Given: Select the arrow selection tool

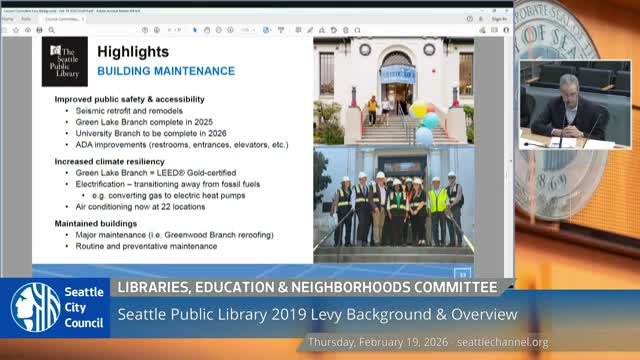Looking at the screenshot, I should click(195, 30).
